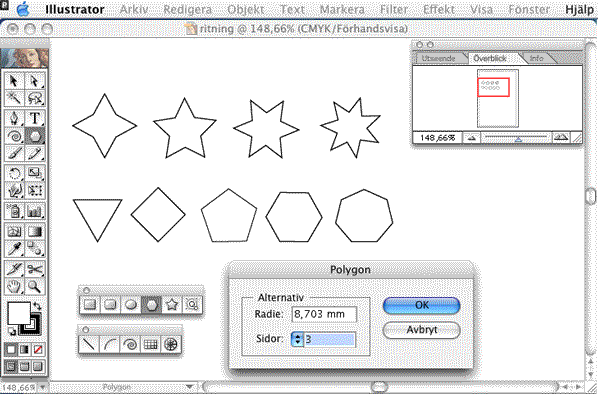This screenshot has width=598, height=395.
Task: Click navigator zoom slider handle
Action: click(x=518, y=140)
